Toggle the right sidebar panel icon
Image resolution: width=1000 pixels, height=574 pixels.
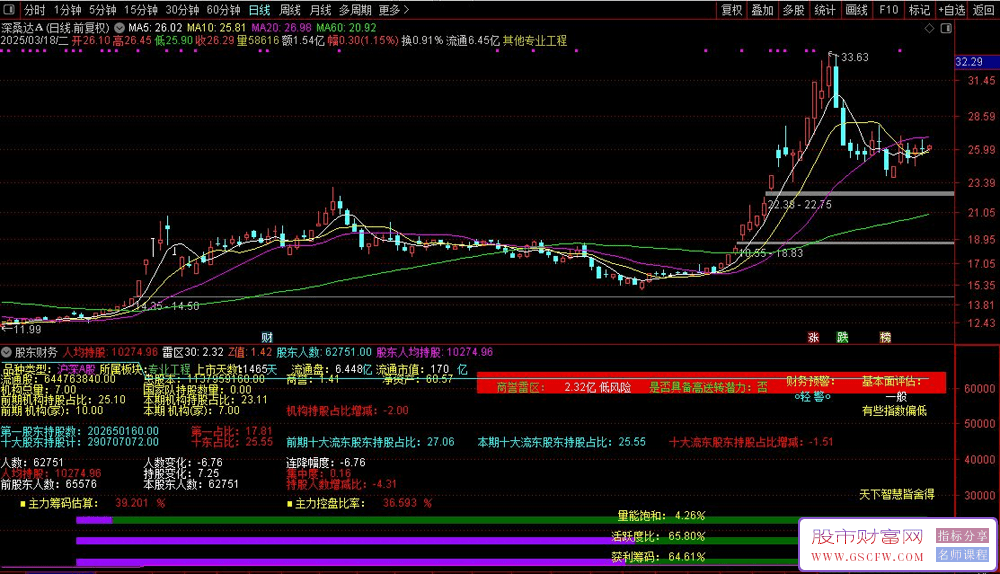pos(946,28)
